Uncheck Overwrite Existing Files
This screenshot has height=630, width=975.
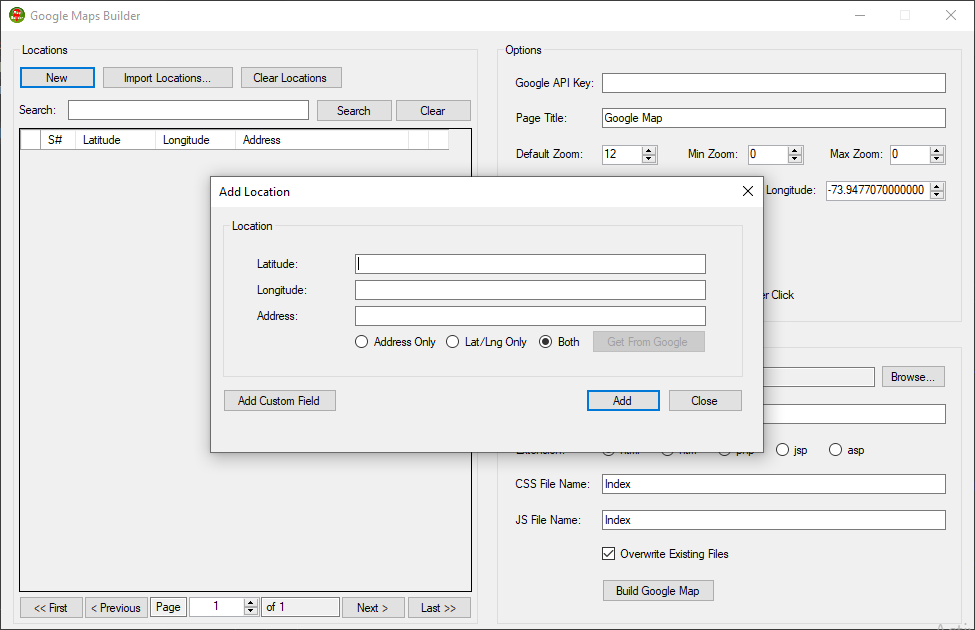coord(608,553)
